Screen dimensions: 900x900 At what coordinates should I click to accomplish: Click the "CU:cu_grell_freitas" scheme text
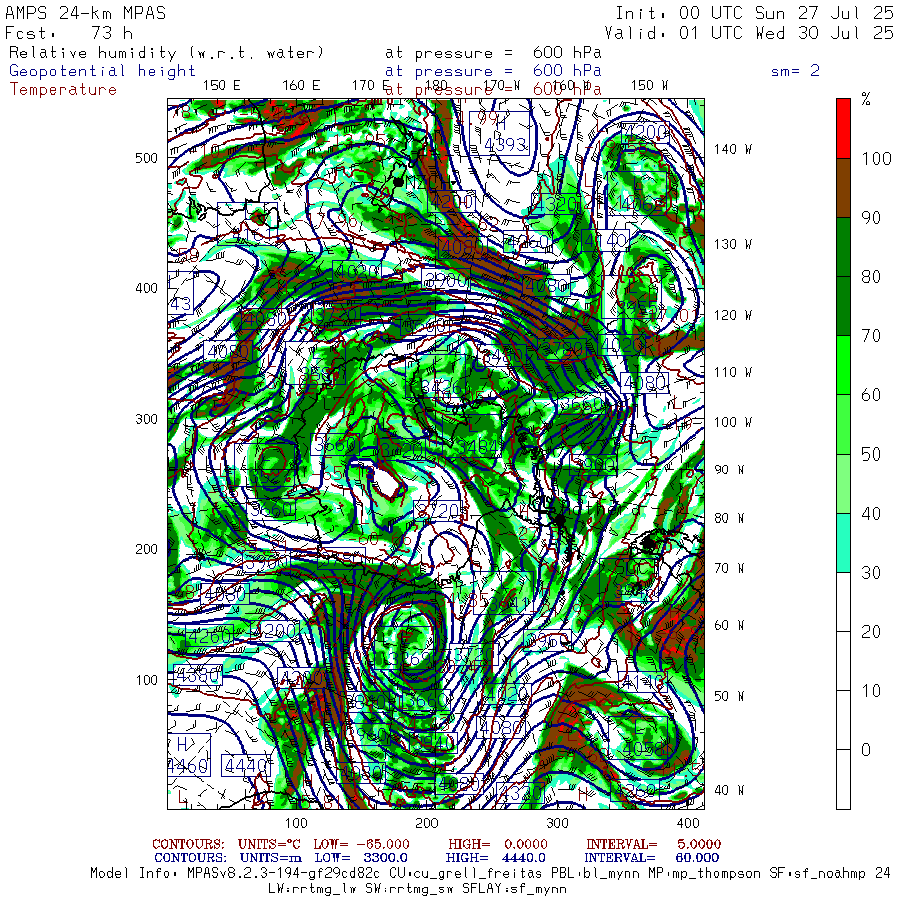pyautogui.click(x=465, y=874)
